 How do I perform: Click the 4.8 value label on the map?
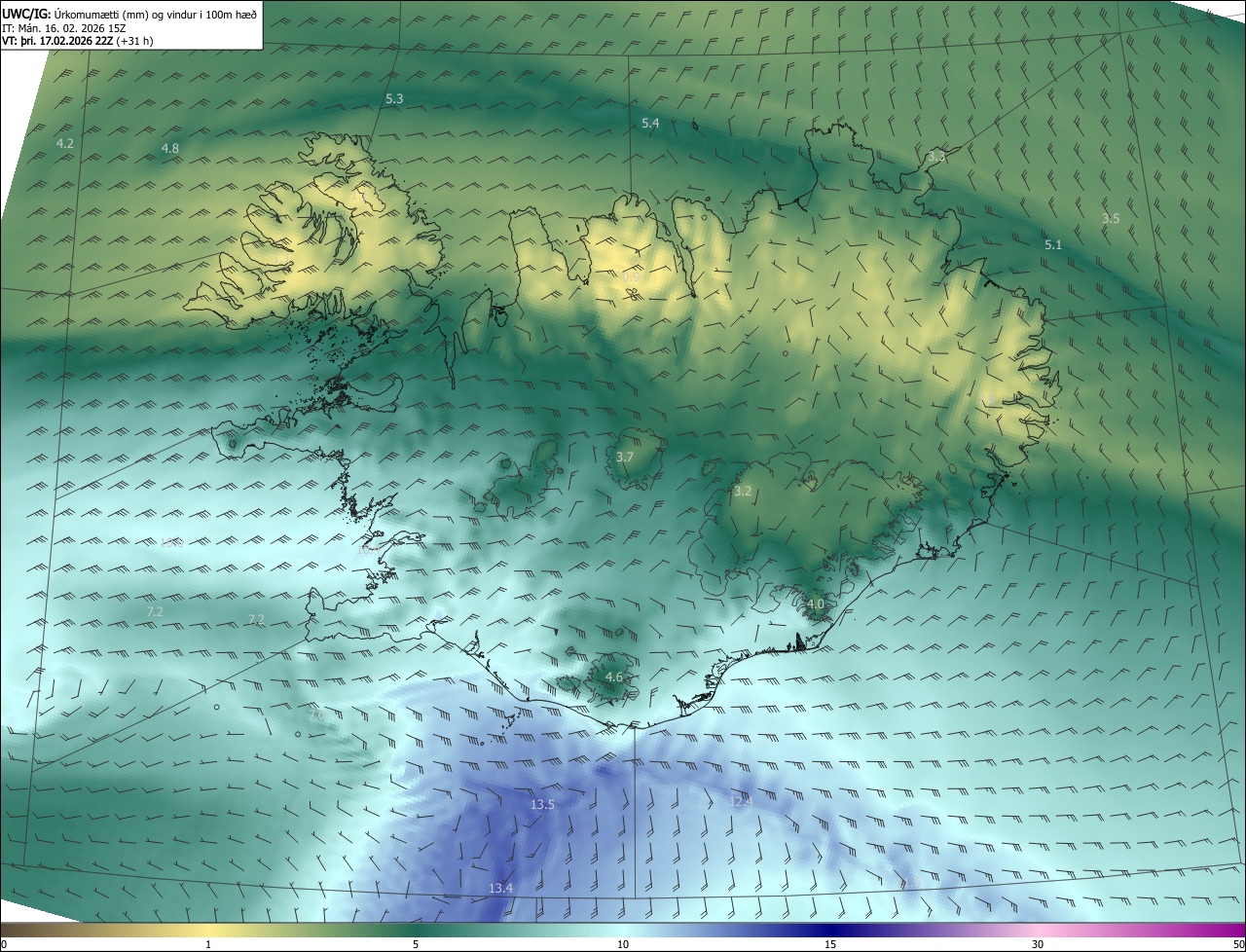170,149
